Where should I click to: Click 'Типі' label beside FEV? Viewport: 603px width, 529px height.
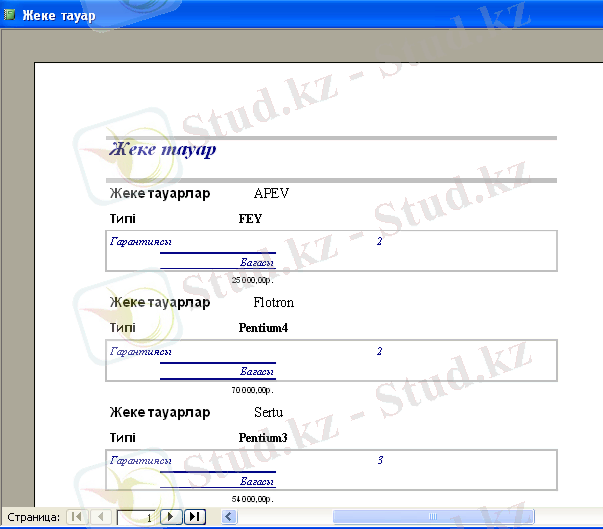pos(123,218)
